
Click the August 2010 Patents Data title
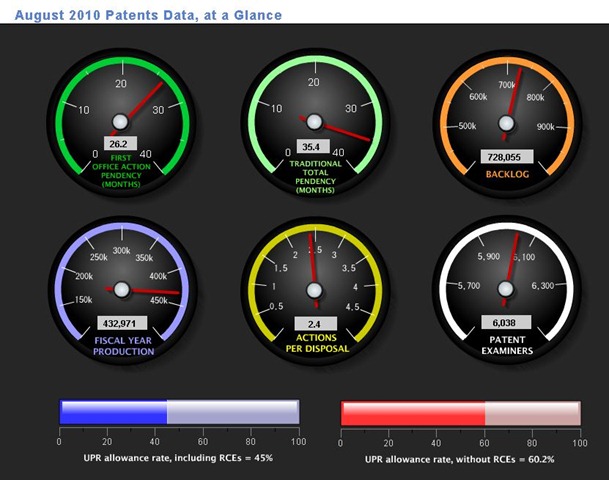pyautogui.click(x=148, y=15)
